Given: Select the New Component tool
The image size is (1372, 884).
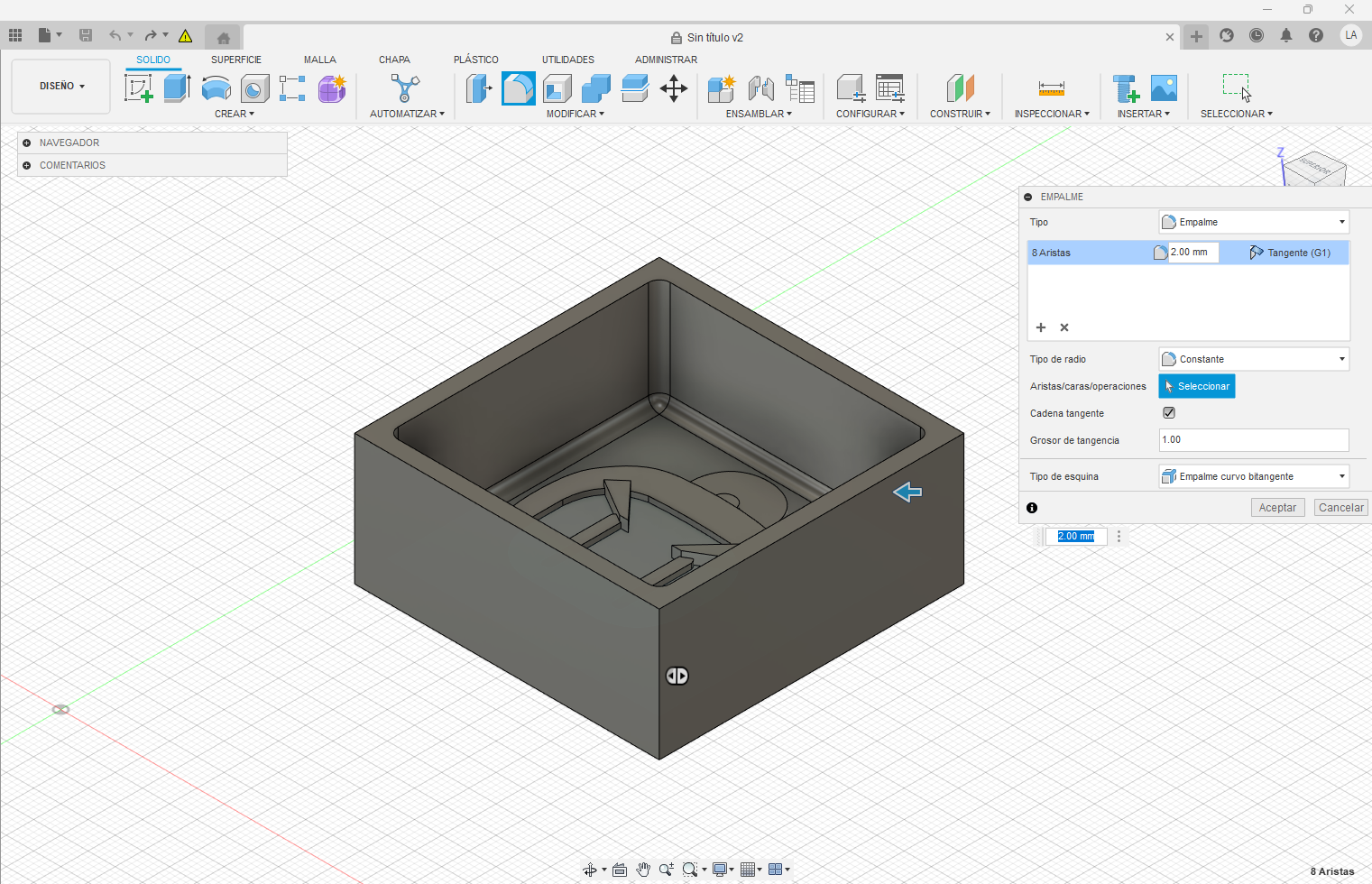Looking at the screenshot, I should click(722, 88).
